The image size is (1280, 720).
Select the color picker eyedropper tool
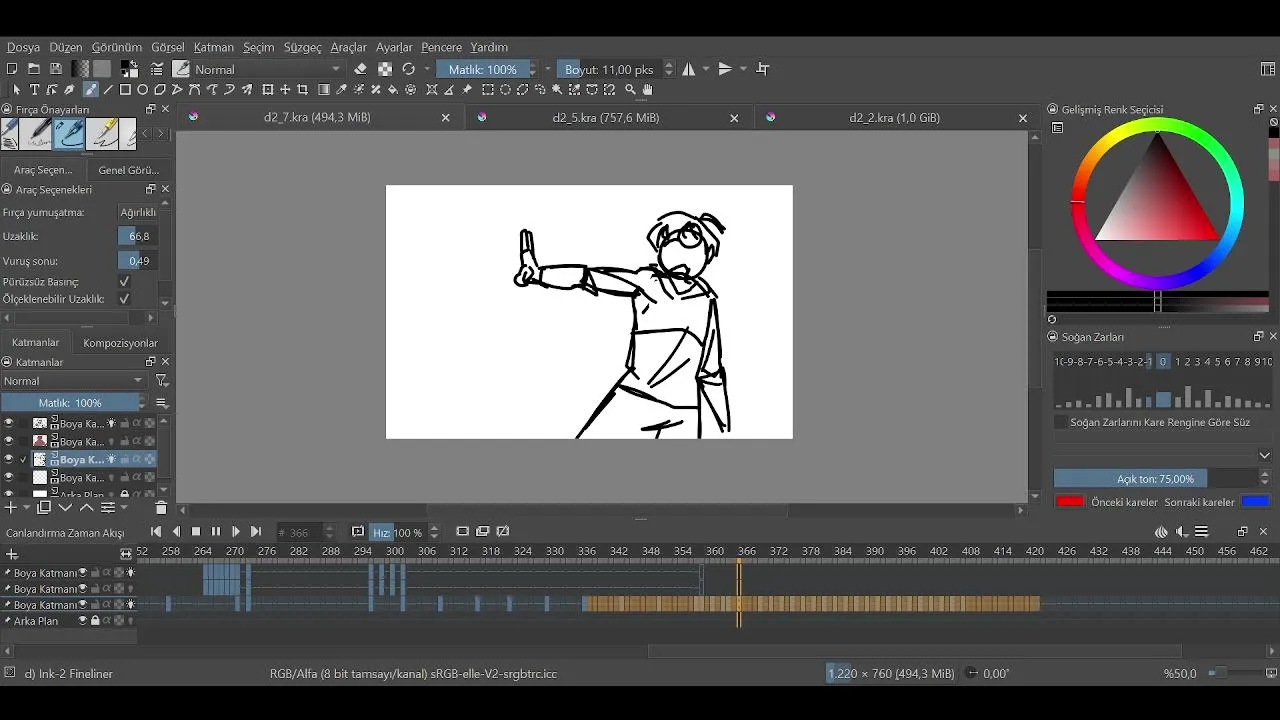(x=342, y=90)
